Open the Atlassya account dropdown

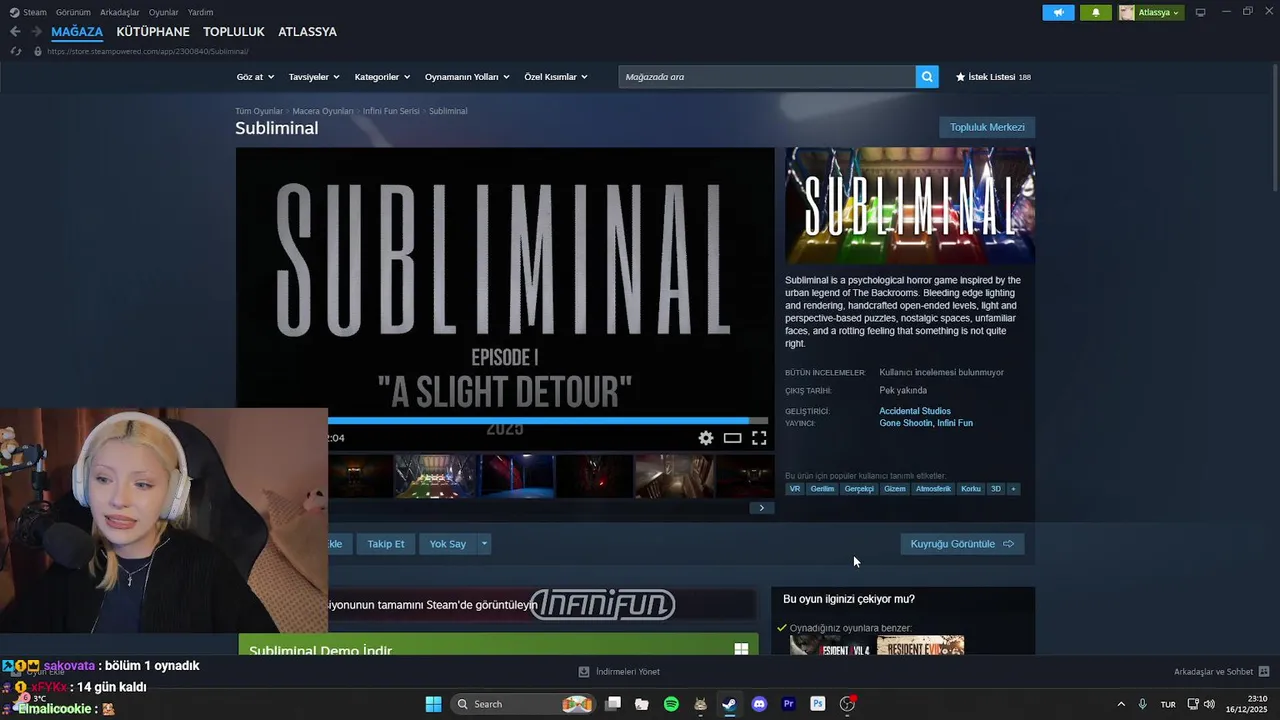[x=1150, y=12]
